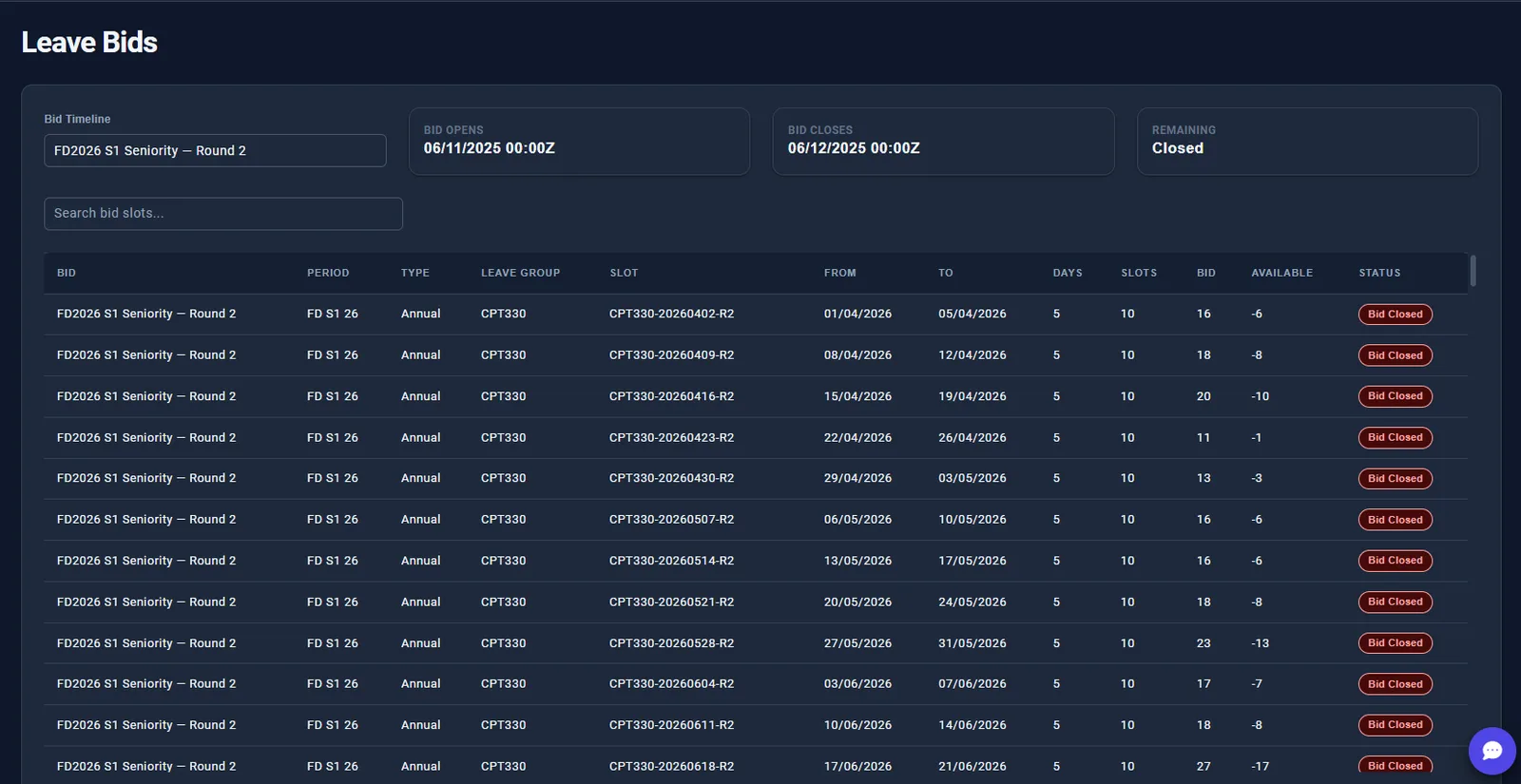Sort by the SLOT column header
1521x784 pixels.
tap(624, 273)
